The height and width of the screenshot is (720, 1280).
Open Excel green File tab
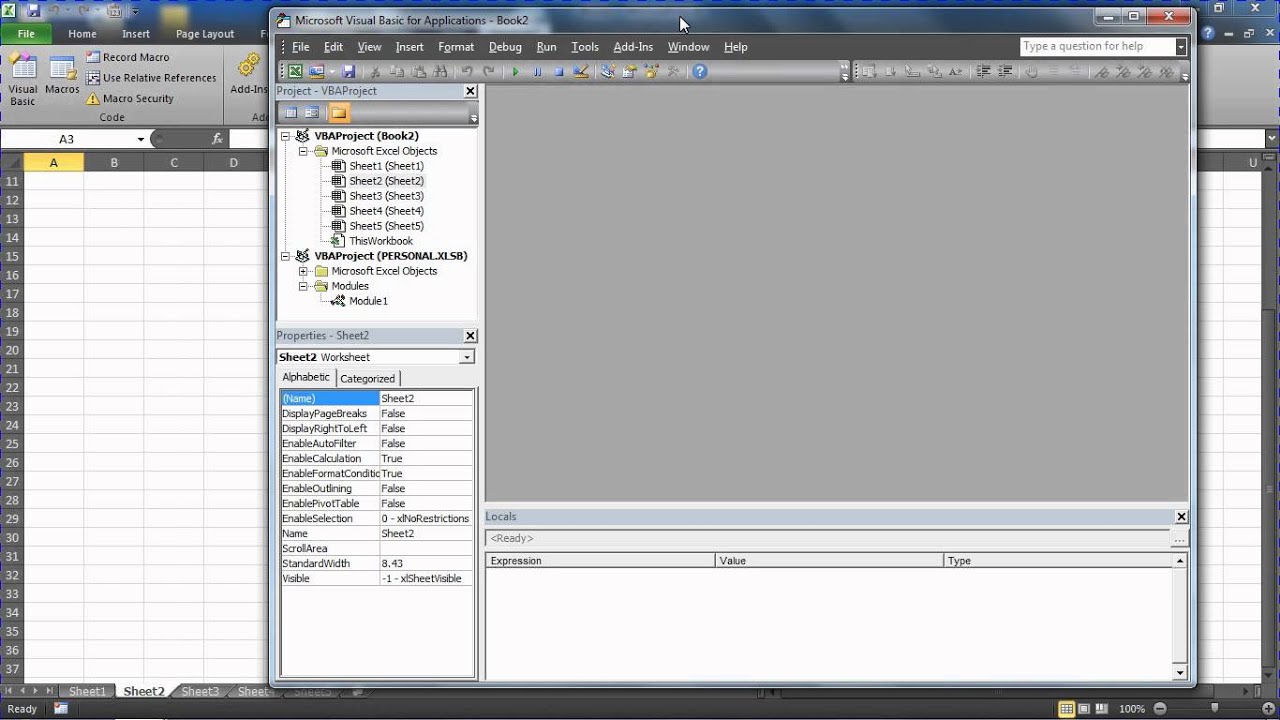point(26,34)
